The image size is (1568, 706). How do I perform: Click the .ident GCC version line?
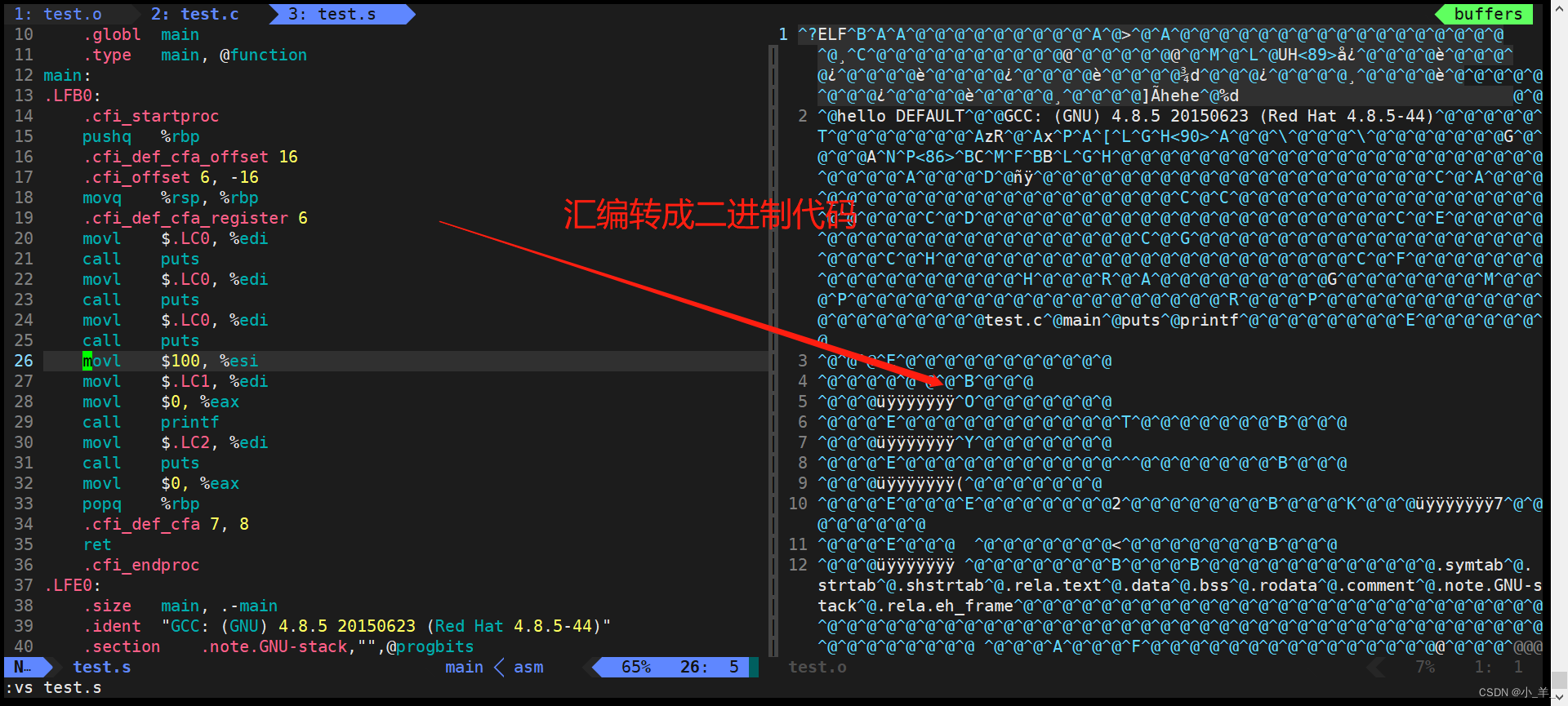coord(346,626)
